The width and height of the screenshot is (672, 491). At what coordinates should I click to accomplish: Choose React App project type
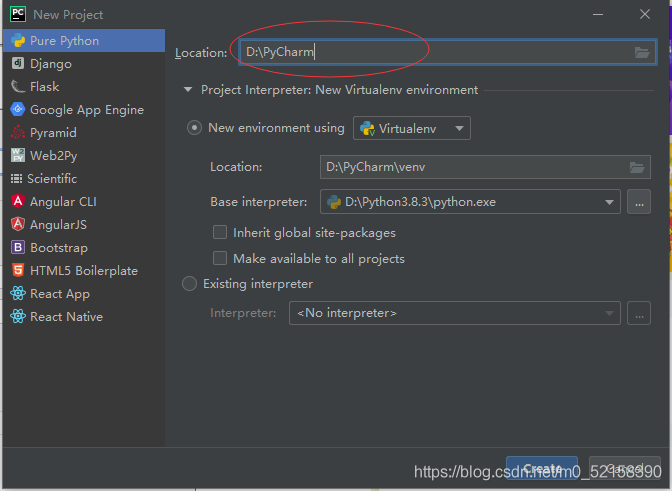coord(84,294)
